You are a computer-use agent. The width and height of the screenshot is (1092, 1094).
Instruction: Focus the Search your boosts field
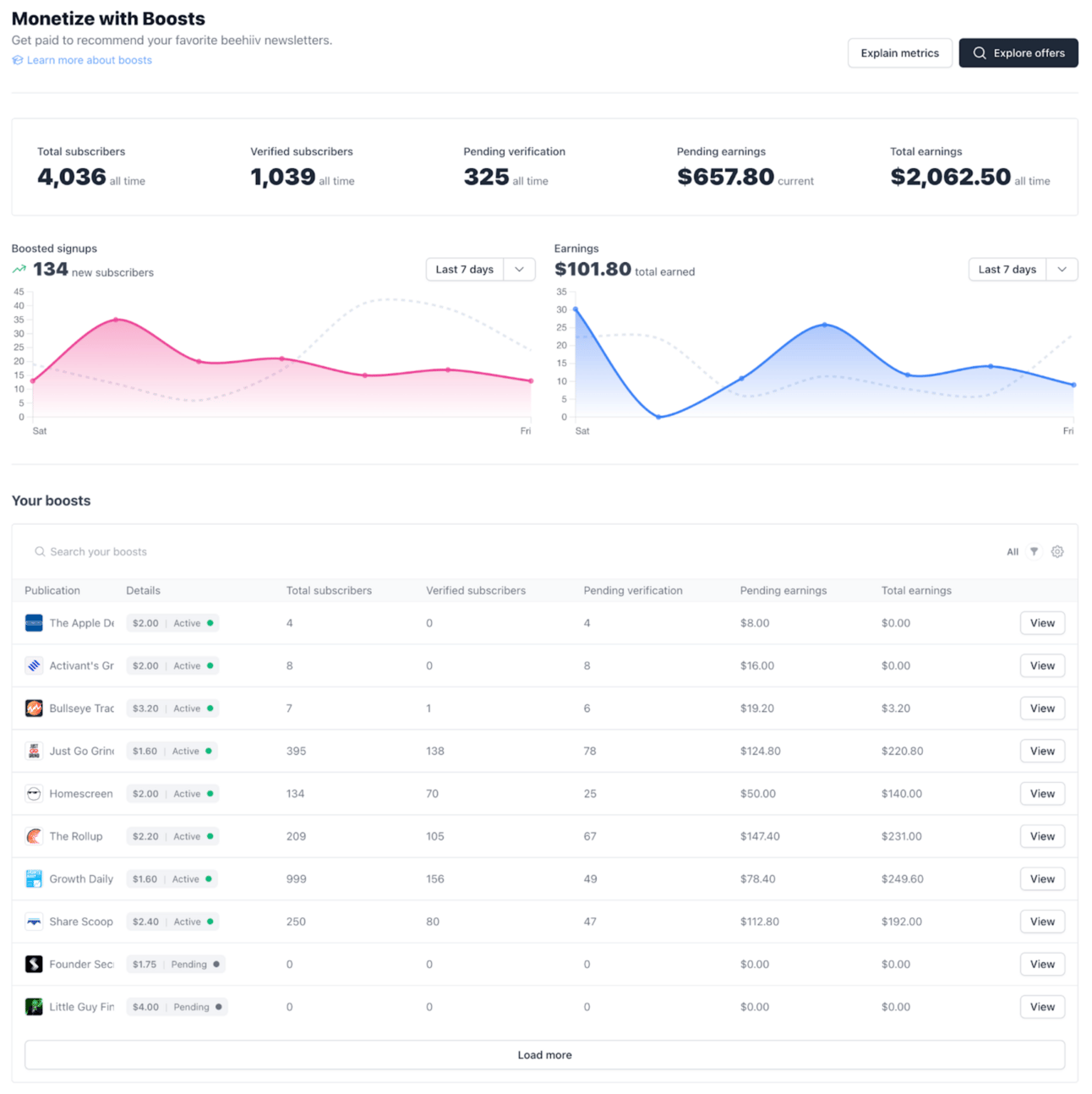pyautogui.click(x=507, y=551)
